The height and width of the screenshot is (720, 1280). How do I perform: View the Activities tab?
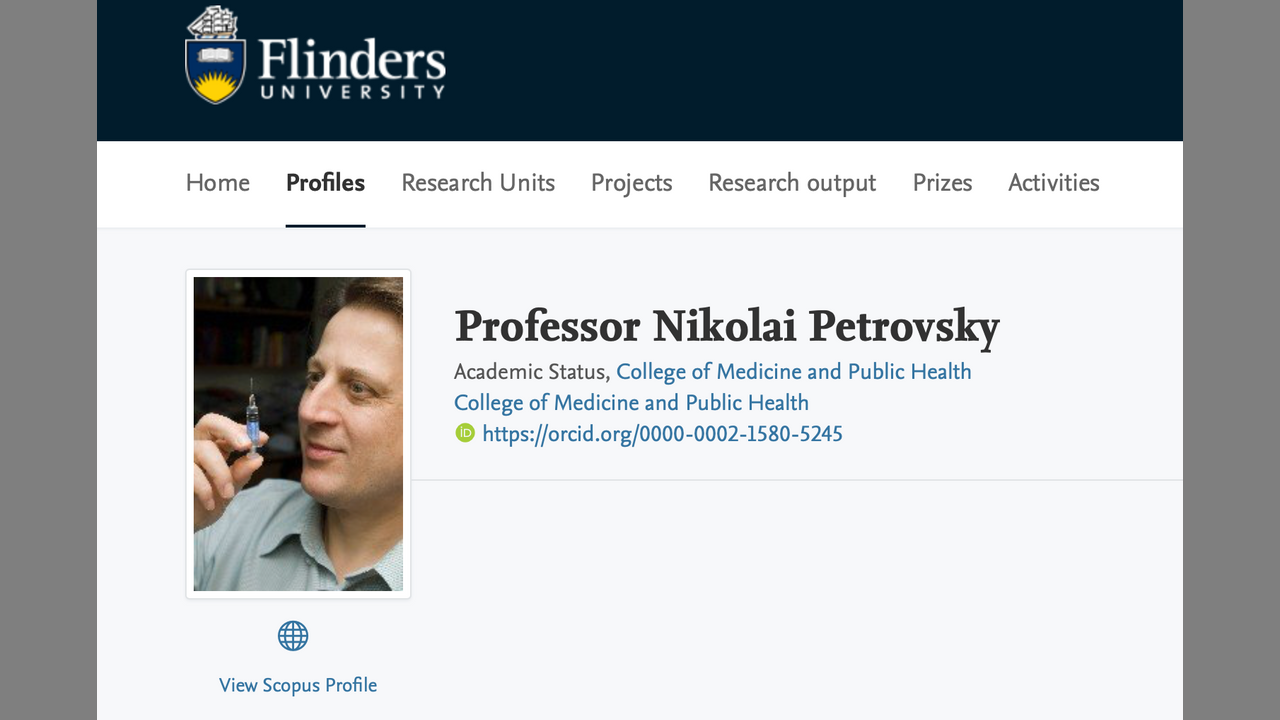point(1053,183)
